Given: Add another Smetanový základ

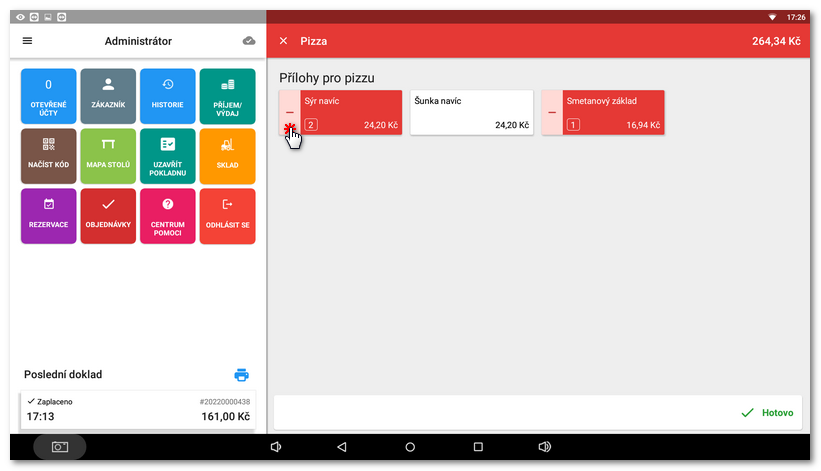Looking at the screenshot, I should click(614, 113).
